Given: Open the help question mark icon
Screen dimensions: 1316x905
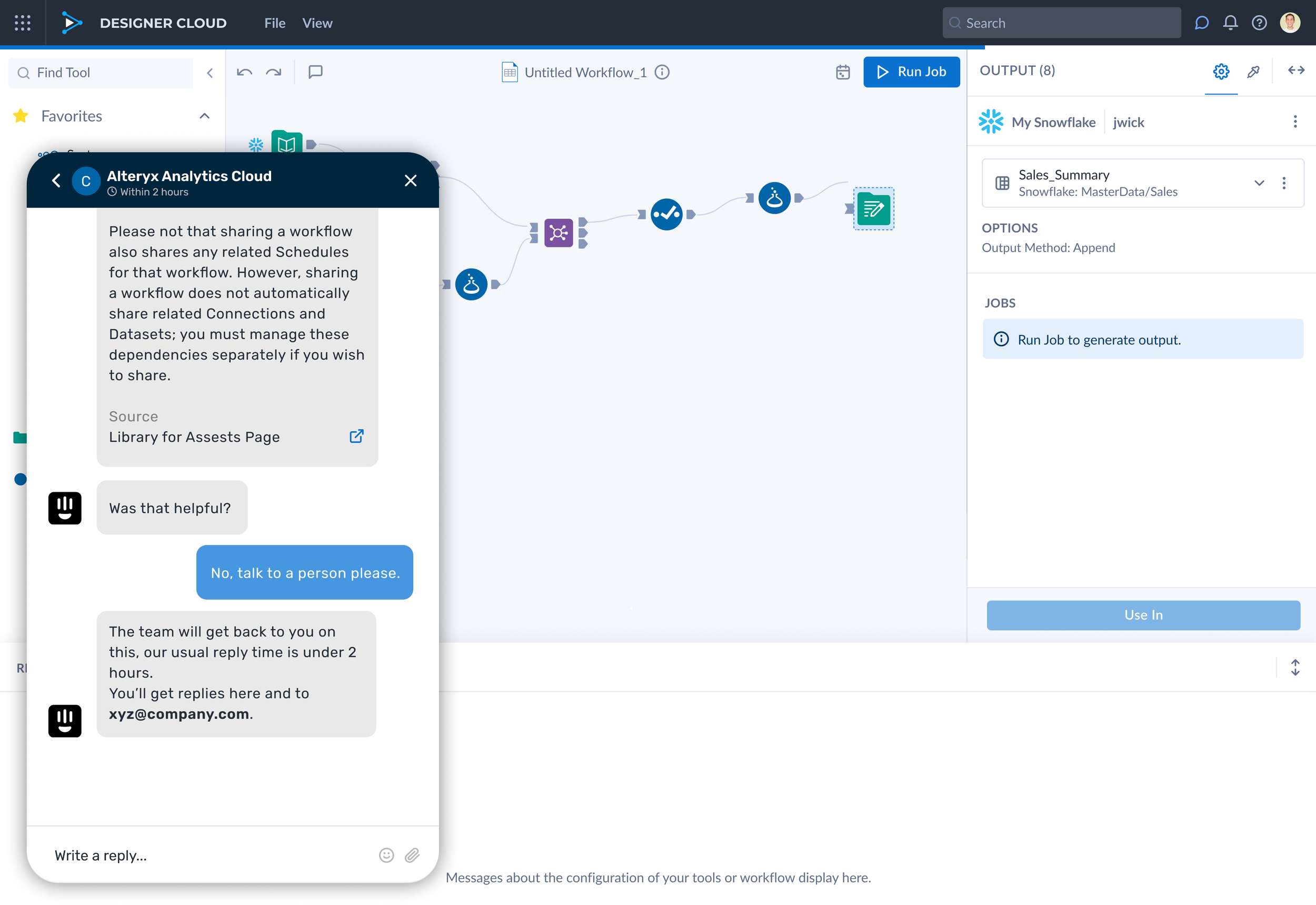Looking at the screenshot, I should pos(1259,23).
